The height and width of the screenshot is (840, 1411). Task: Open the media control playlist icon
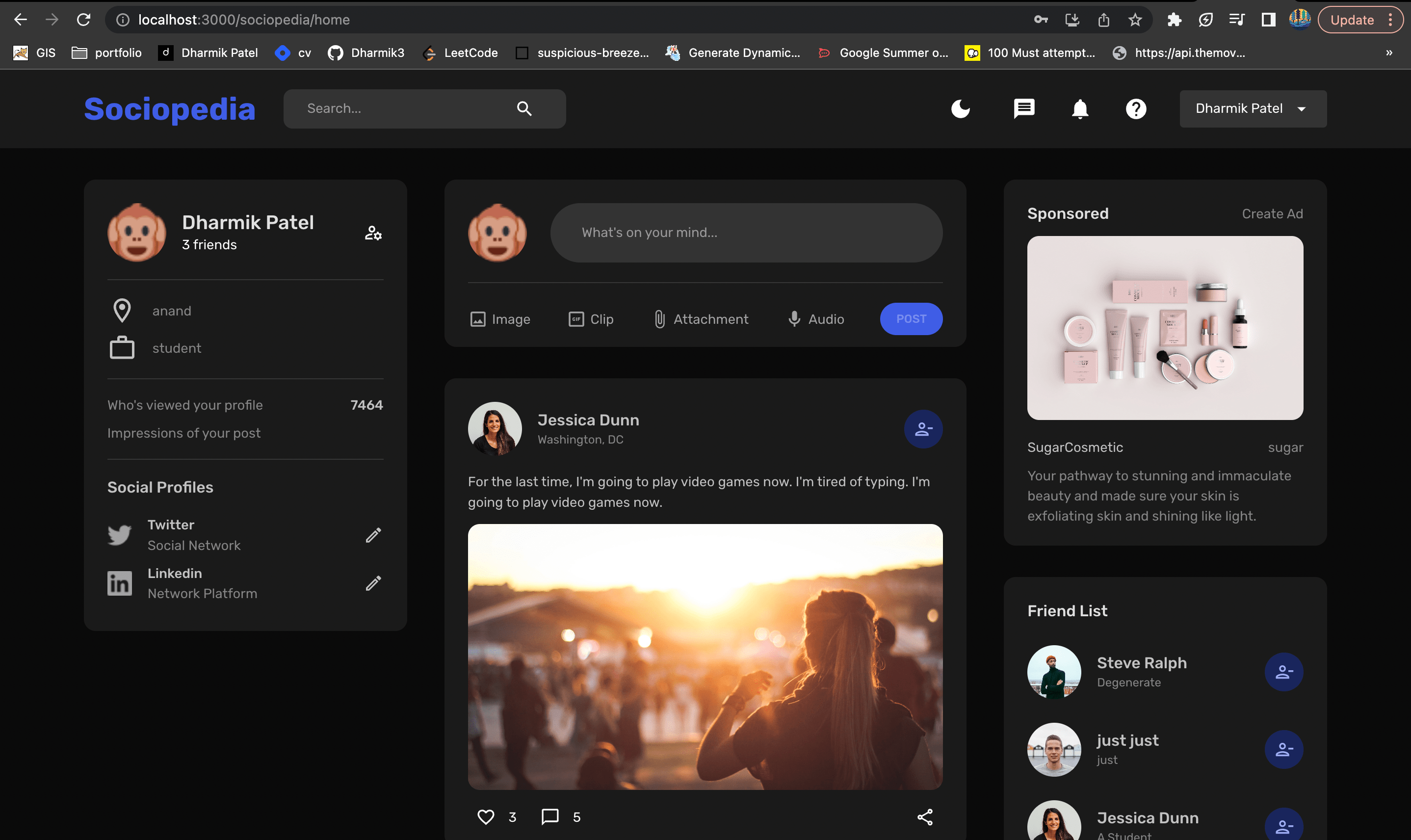point(1237,20)
